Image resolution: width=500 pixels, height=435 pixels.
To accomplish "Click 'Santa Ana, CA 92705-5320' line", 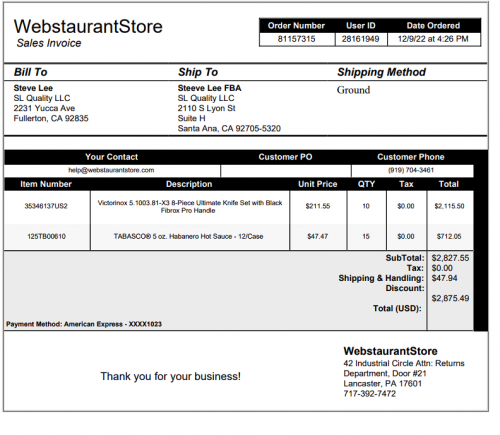I will click(229, 128).
